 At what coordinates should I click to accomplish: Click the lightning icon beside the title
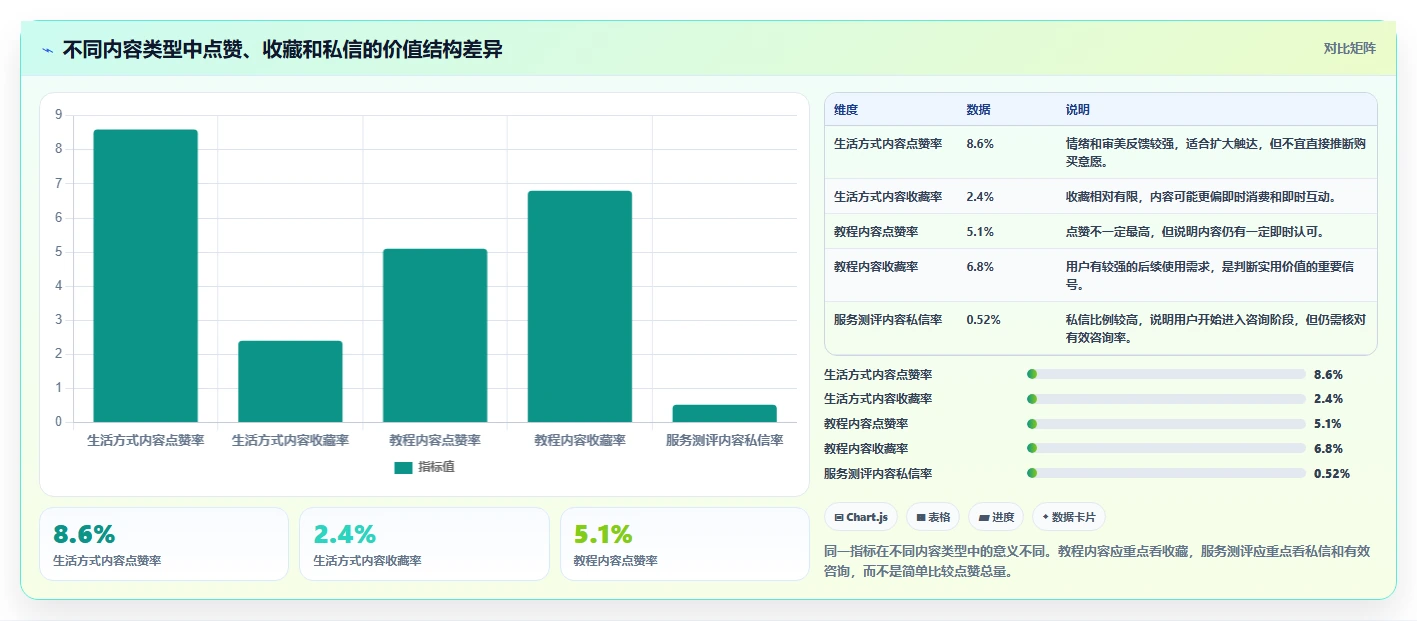click(x=47, y=50)
